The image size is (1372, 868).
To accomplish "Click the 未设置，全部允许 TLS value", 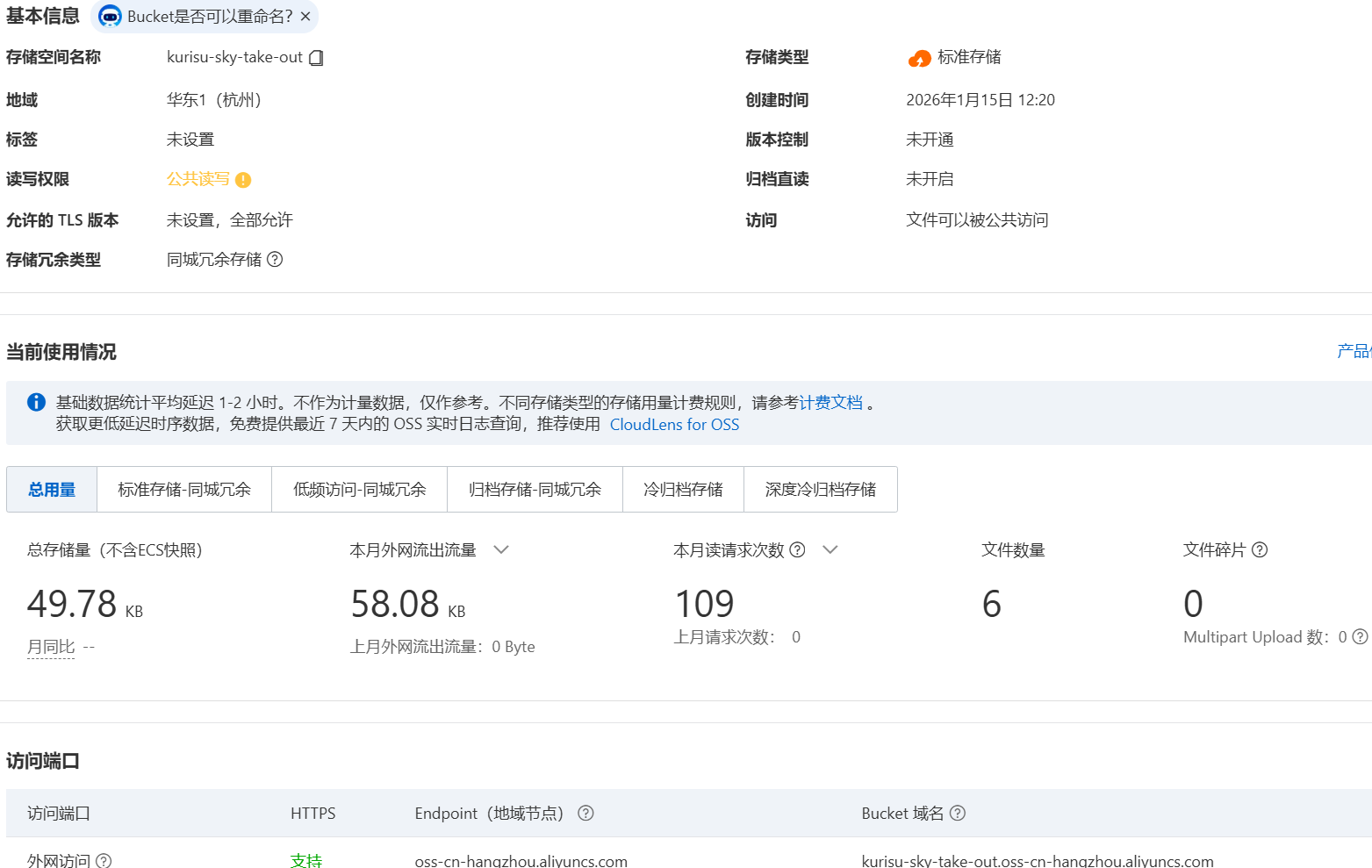I will point(230,220).
